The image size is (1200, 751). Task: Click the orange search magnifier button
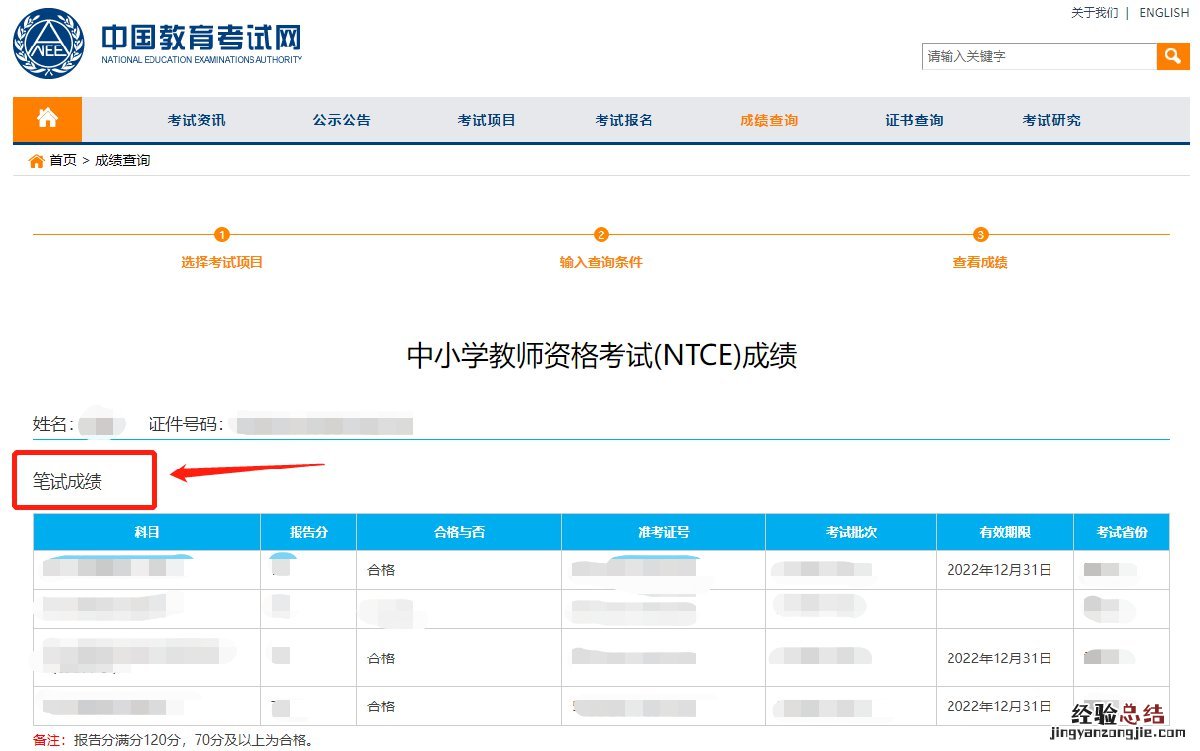point(1172,56)
